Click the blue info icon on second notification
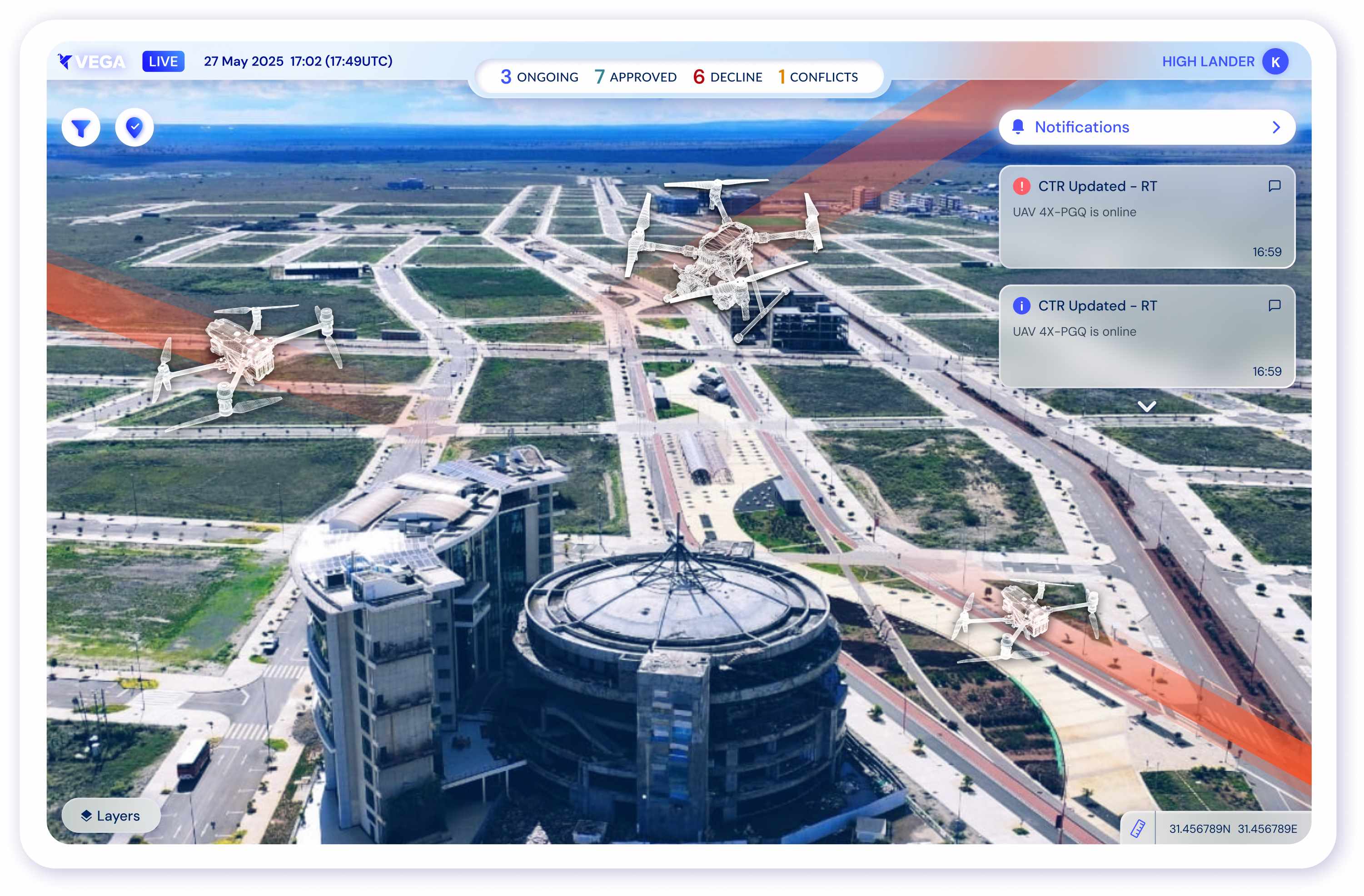Image resolution: width=1364 pixels, height=896 pixels. pos(1021,305)
